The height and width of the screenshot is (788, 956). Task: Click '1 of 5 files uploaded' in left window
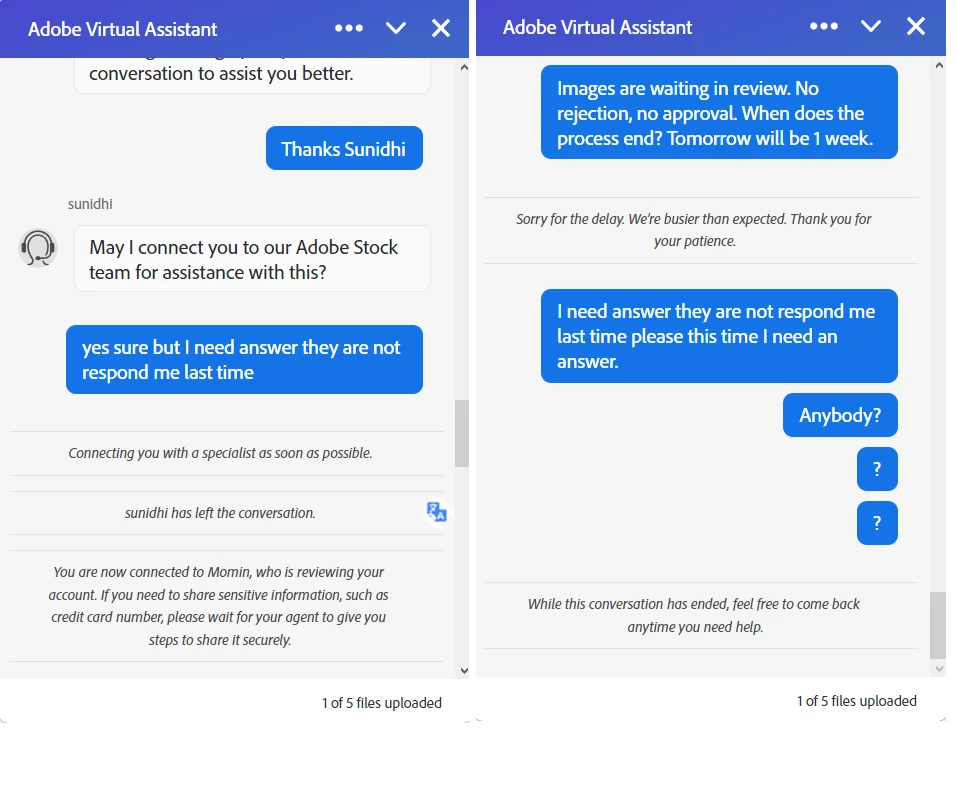[382, 703]
